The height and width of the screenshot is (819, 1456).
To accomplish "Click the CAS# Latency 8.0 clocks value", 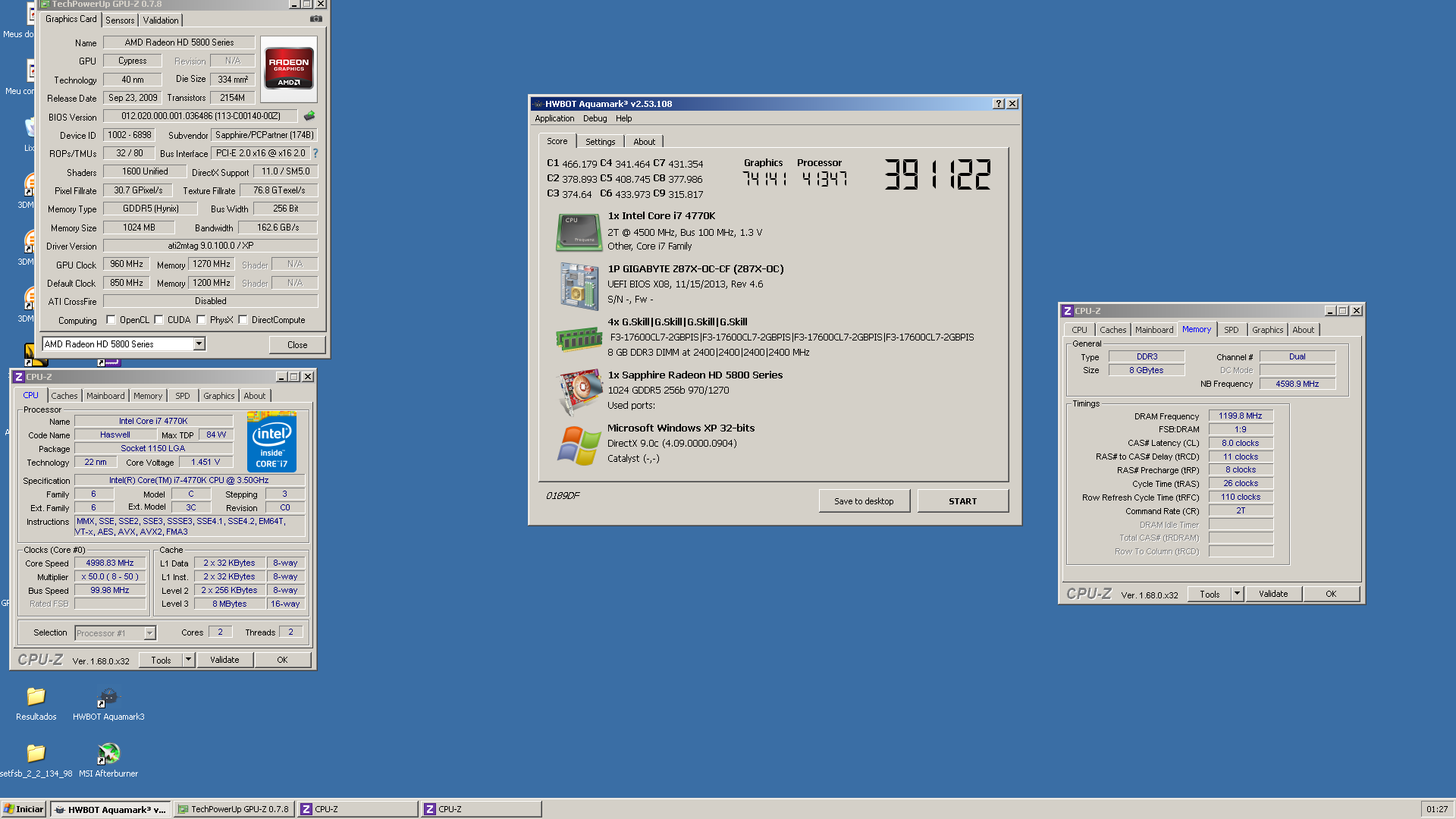I will pos(1241,444).
